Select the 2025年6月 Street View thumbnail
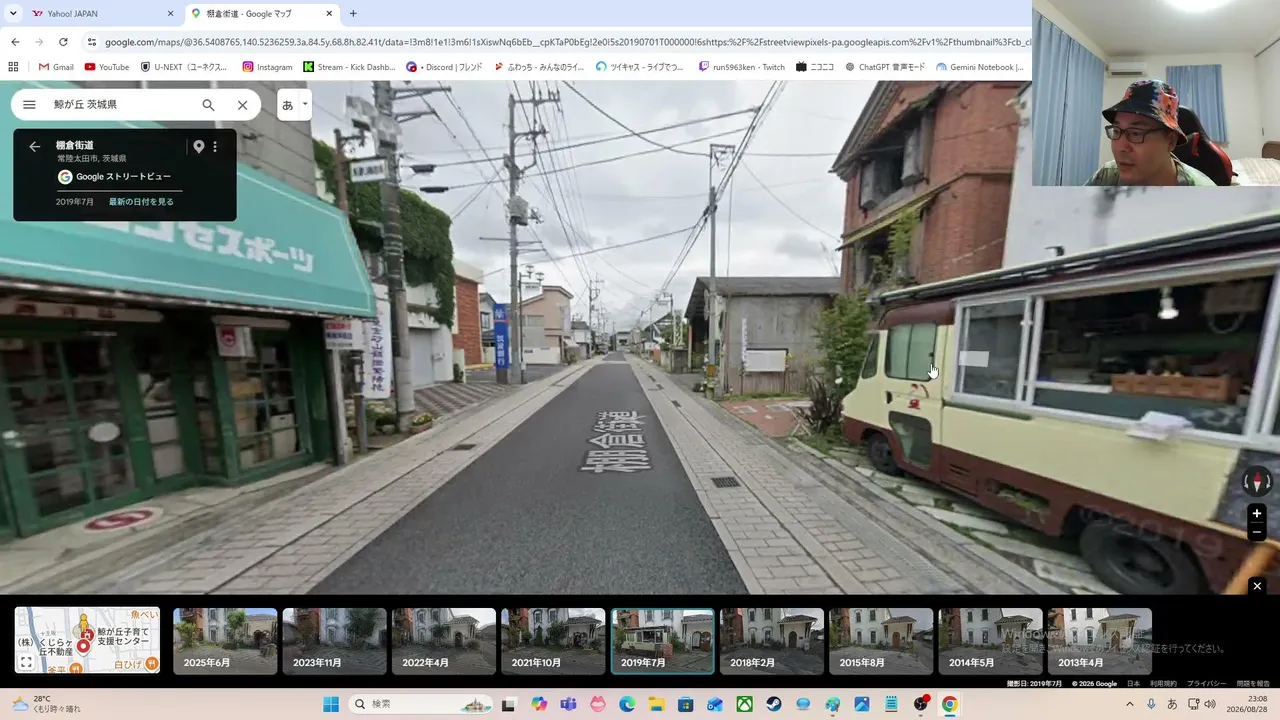Viewport: 1280px width, 720px height. tap(225, 641)
